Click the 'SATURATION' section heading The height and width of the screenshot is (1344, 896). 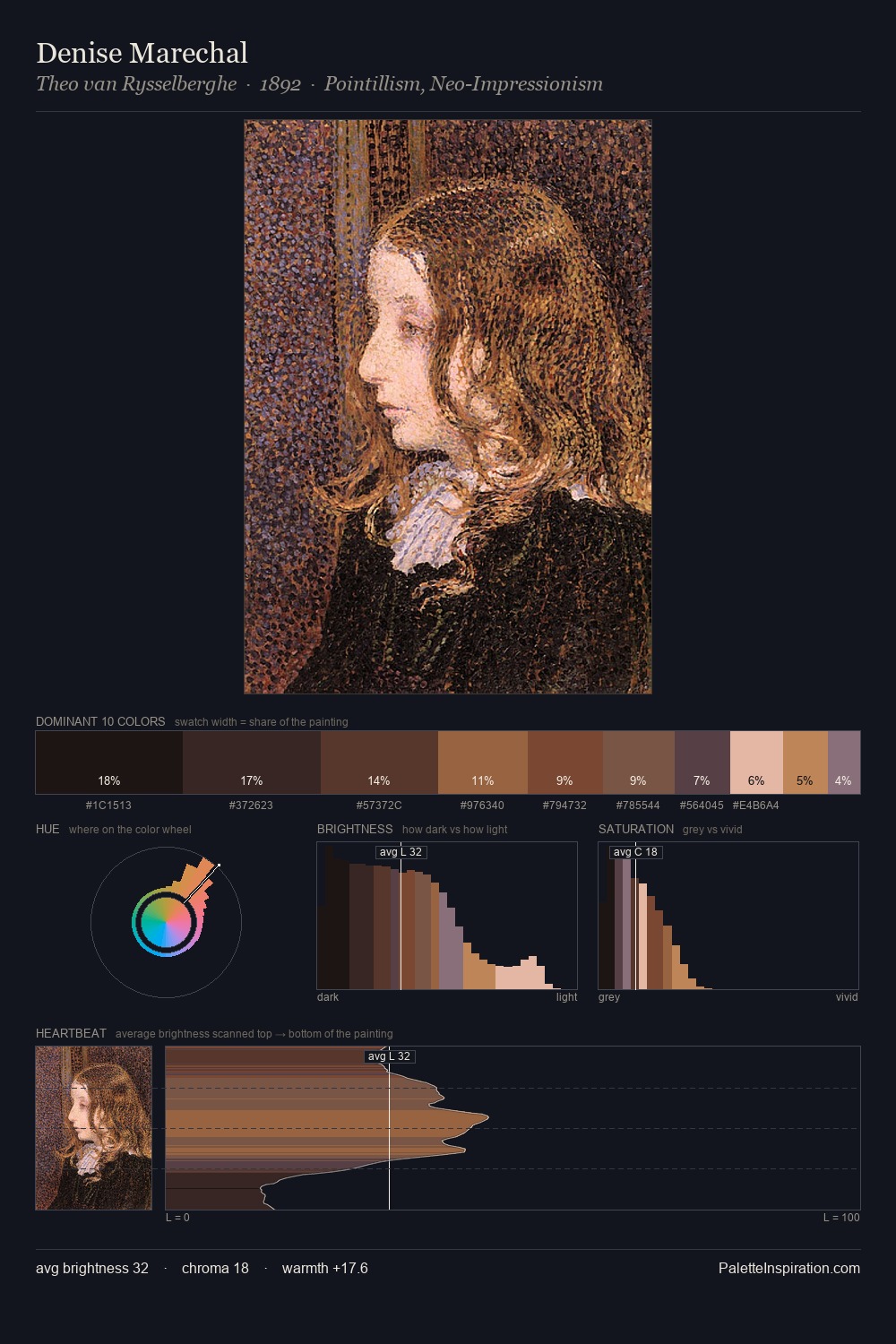pos(636,829)
